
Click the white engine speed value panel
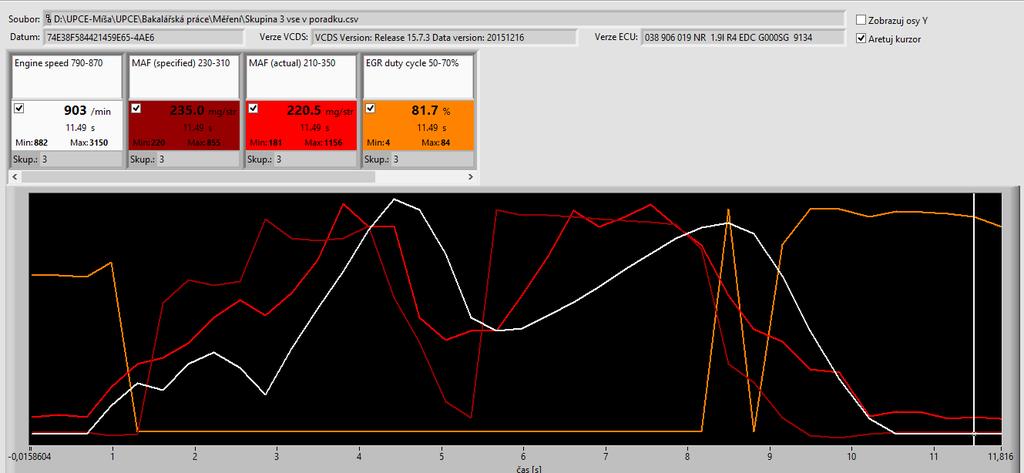(x=67, y=125)
